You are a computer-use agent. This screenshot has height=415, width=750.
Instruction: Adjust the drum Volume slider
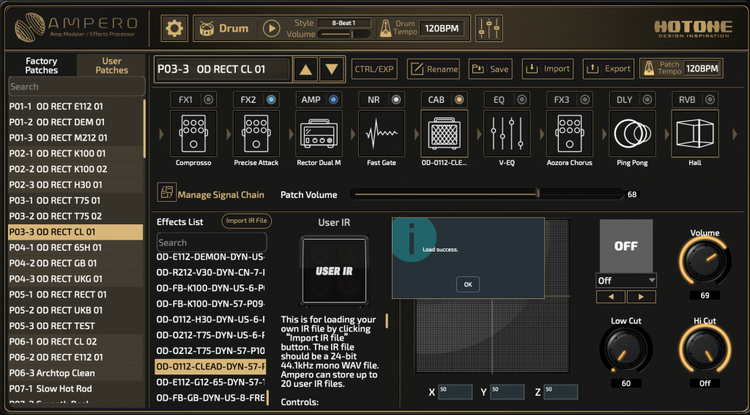point(344,34)
